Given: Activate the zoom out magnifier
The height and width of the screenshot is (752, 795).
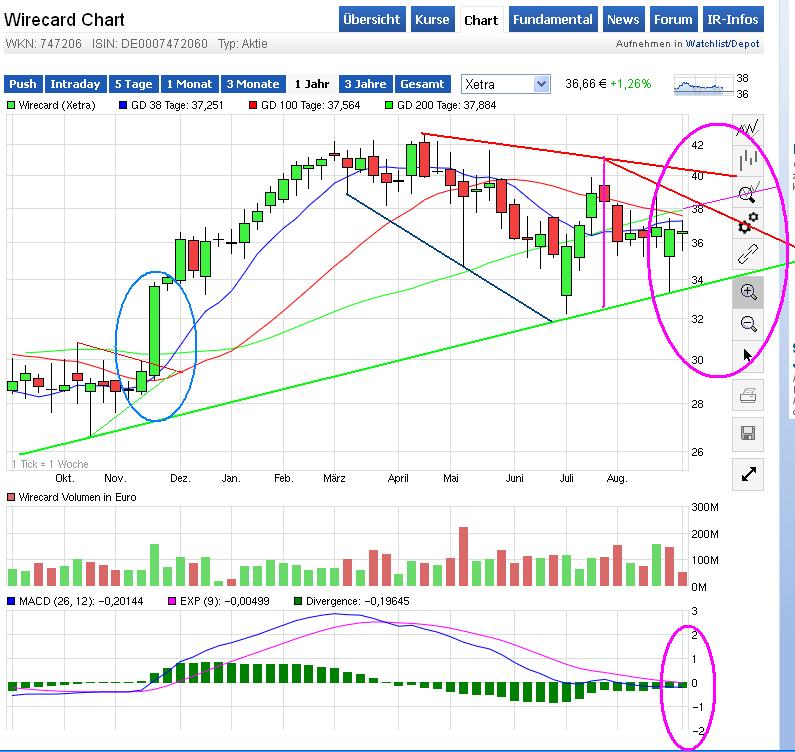Looking at the screenshot, I should (748, 324).
